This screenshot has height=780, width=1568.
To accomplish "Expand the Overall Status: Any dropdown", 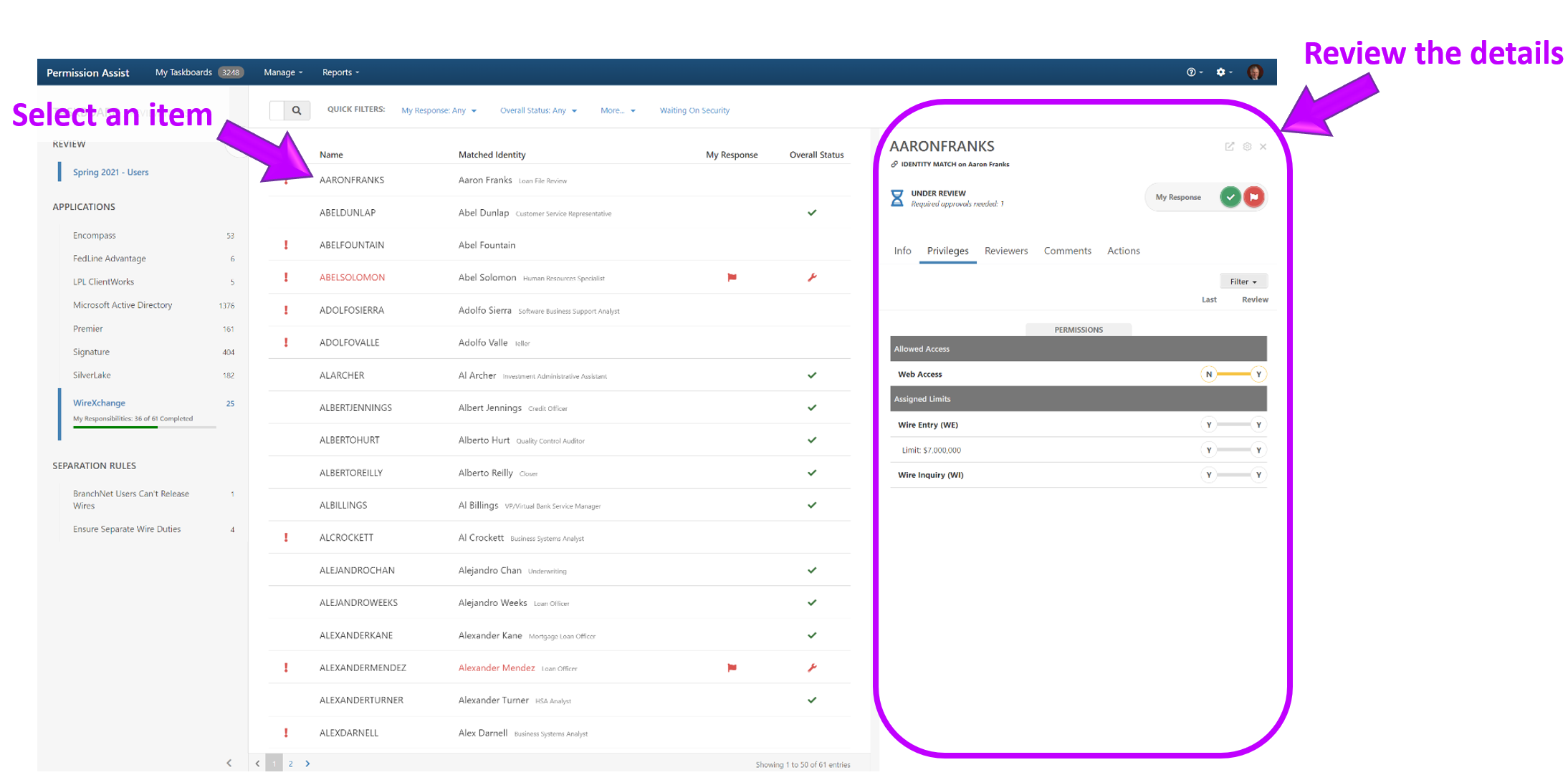I will [538, 110].
